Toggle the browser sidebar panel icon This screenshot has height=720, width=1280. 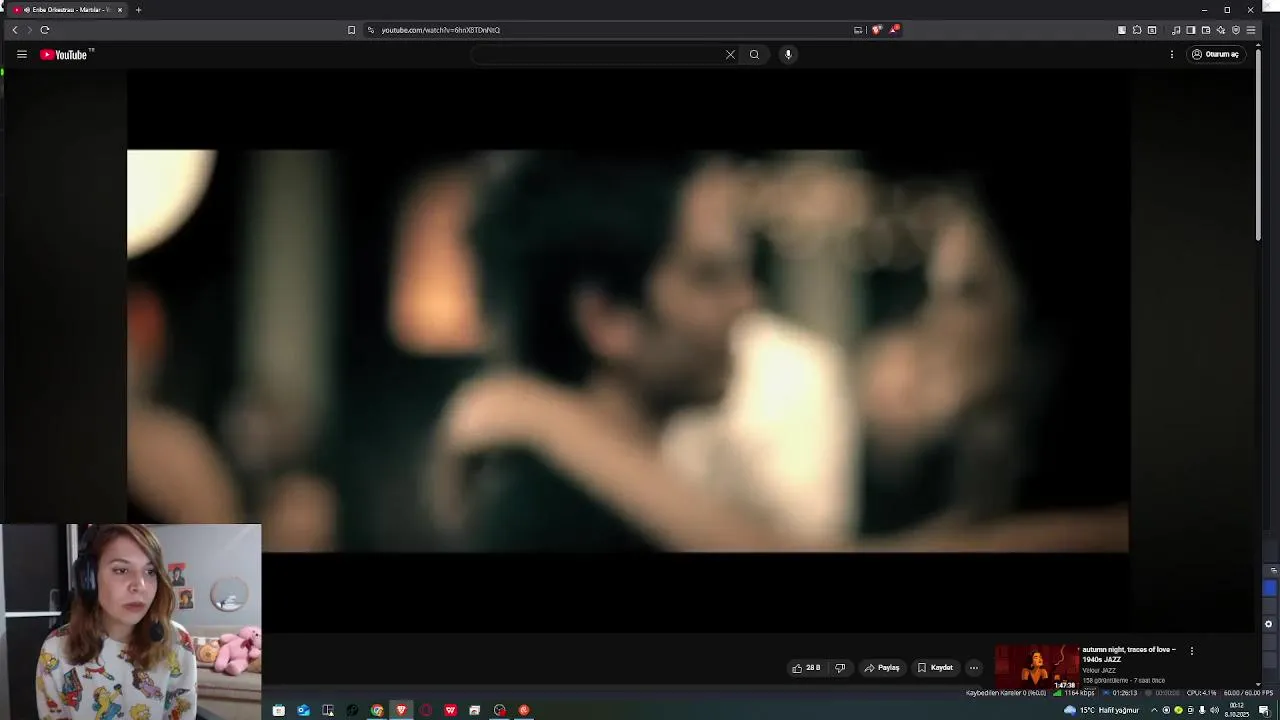click(x=1191, y=30)
